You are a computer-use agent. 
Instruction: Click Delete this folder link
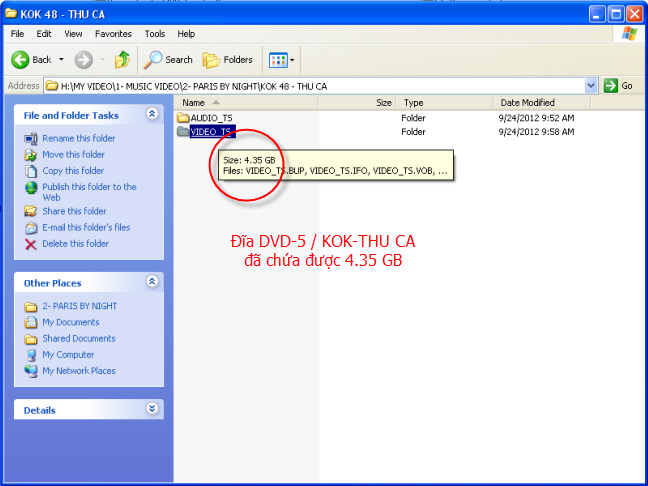click(x=76, y=244)
